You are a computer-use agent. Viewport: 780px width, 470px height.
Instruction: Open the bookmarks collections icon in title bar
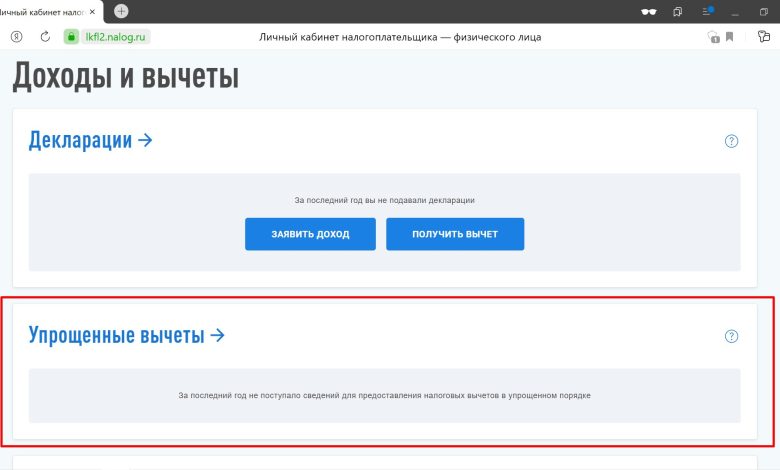coord(678,11)
